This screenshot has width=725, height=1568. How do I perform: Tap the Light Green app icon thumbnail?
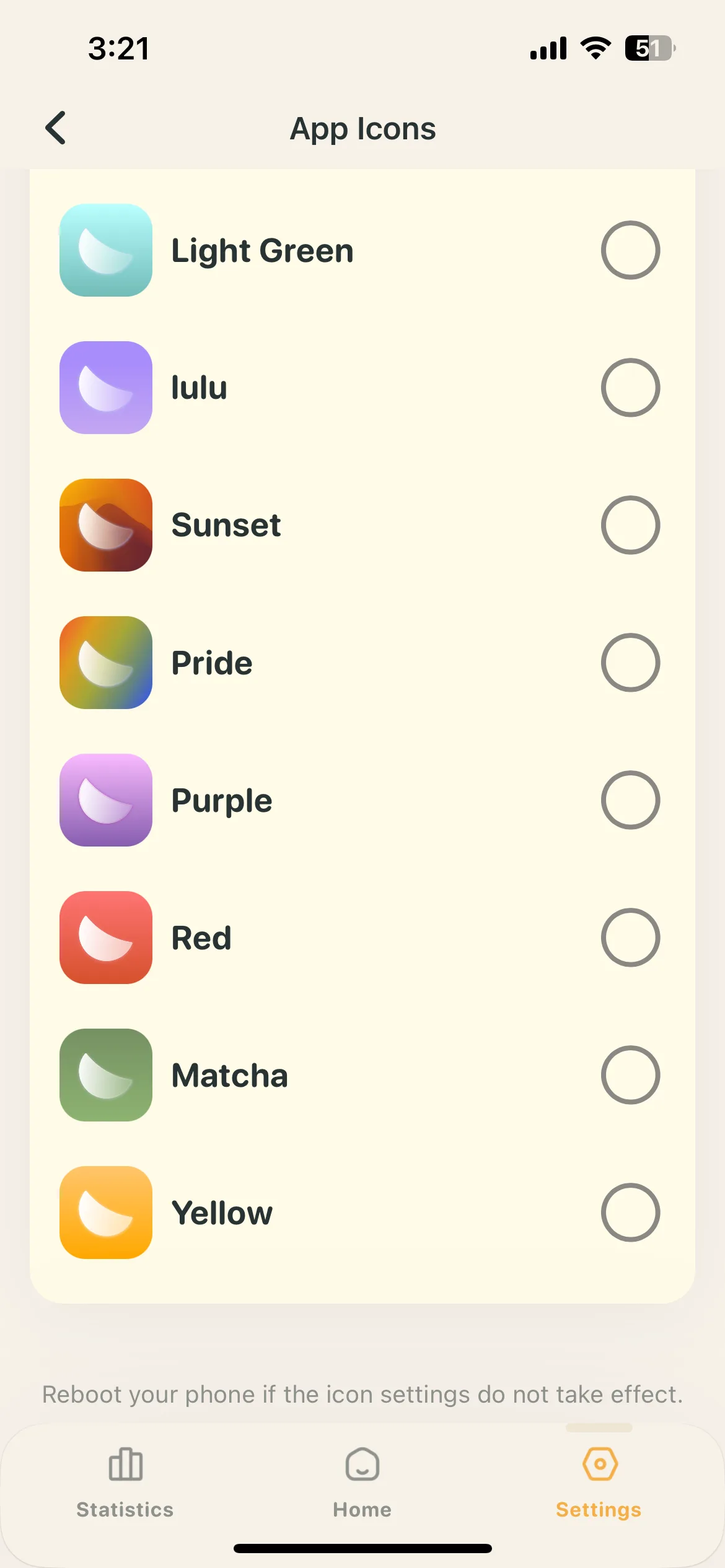[x=106, y=250]
